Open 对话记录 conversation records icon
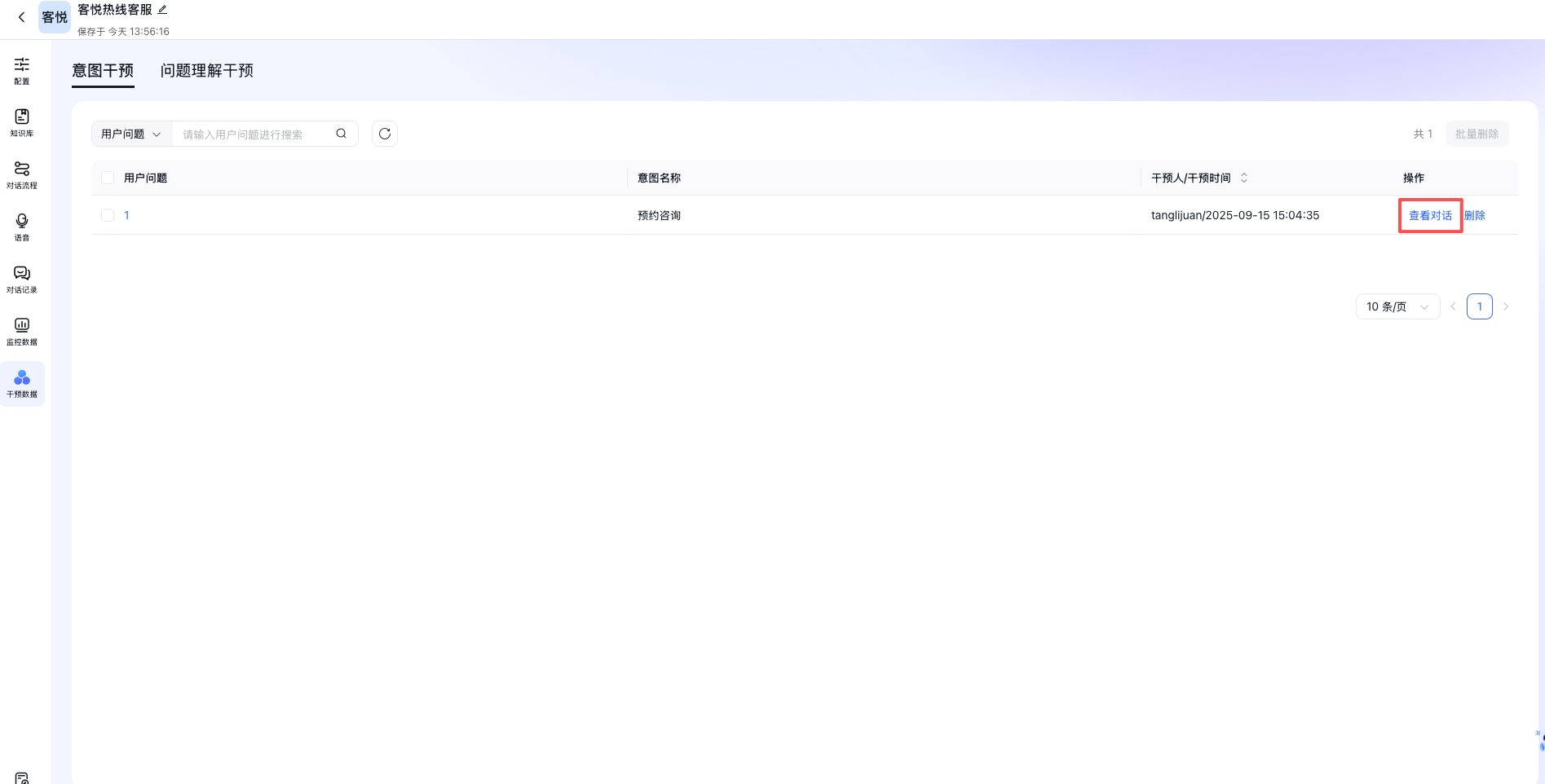The width and height of the screenshot is (1545, 784). (x=22, y=279)
